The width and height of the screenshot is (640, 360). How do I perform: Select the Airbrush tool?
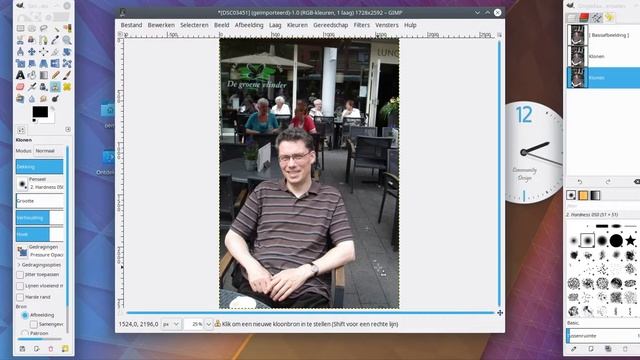[32, 87]
